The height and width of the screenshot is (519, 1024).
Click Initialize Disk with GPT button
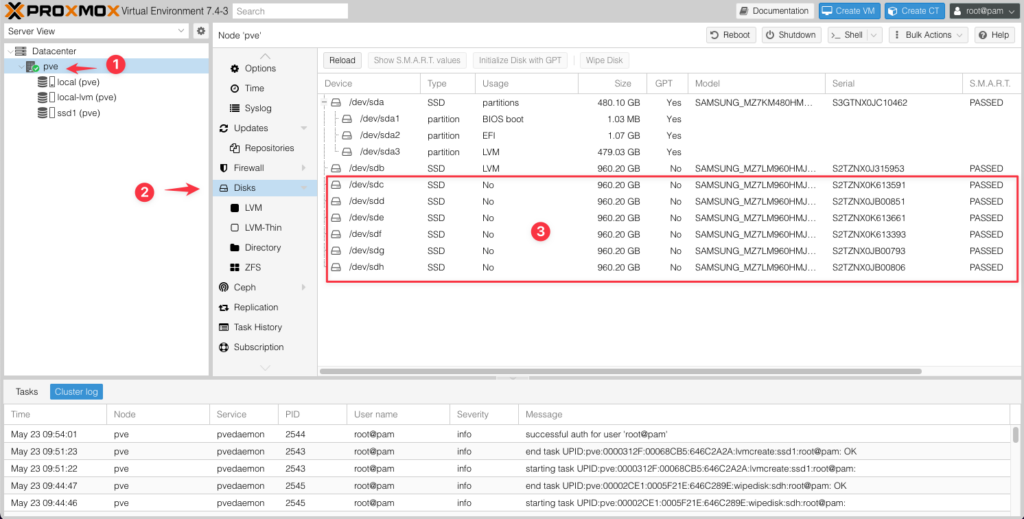click(520, 60)
